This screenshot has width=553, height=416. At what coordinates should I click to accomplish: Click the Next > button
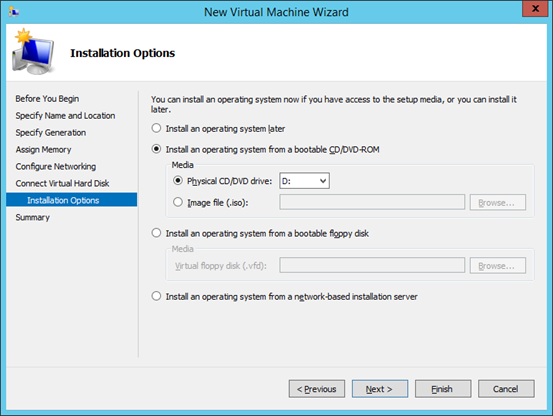coord(380,389)
